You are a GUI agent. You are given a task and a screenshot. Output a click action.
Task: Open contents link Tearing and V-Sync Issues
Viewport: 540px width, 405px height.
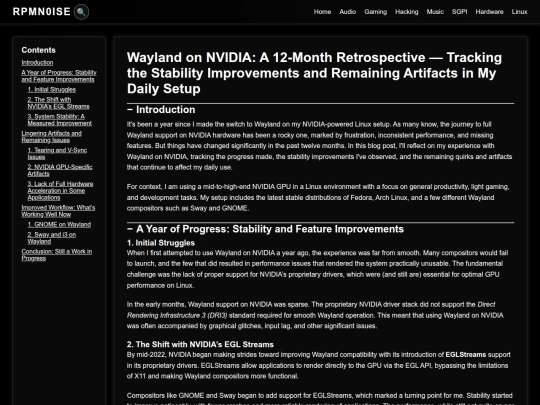[x=57, y=154]
